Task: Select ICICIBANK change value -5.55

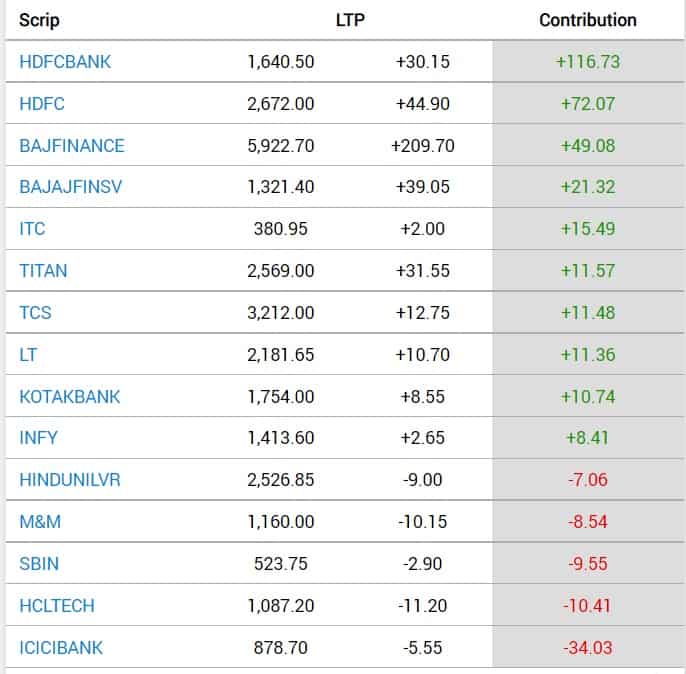Action: (x=423, y=648)
